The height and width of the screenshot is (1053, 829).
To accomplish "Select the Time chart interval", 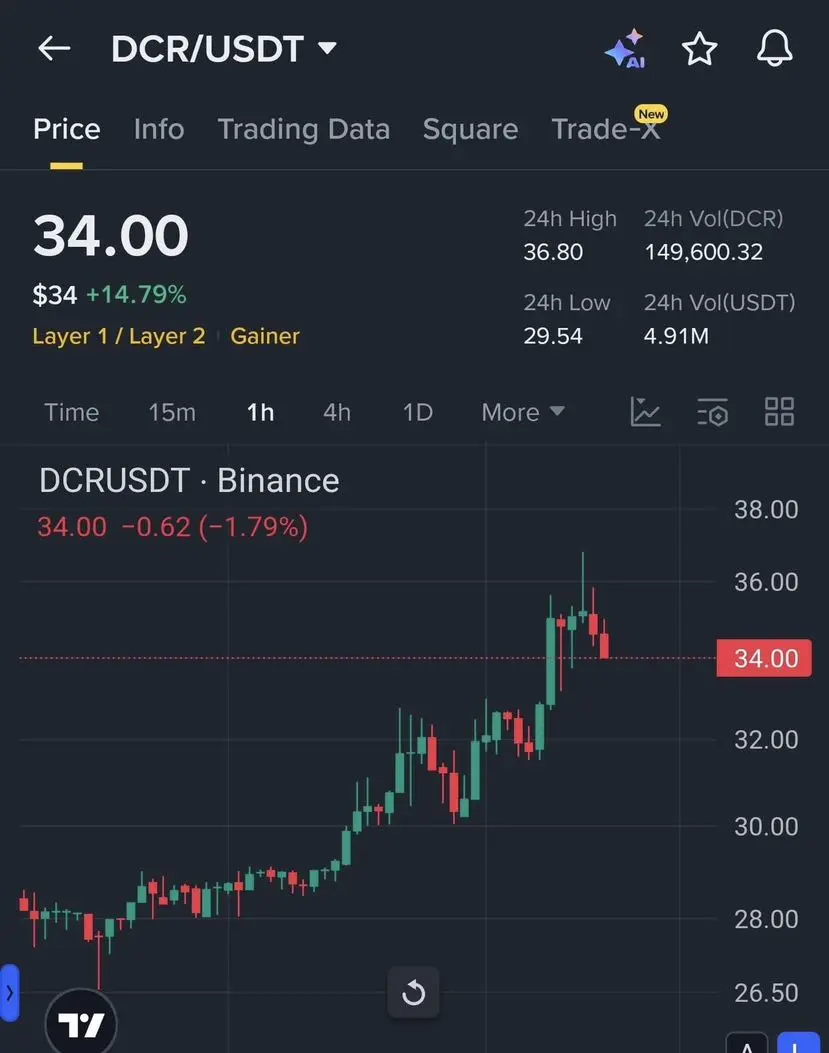I will 71,412.
